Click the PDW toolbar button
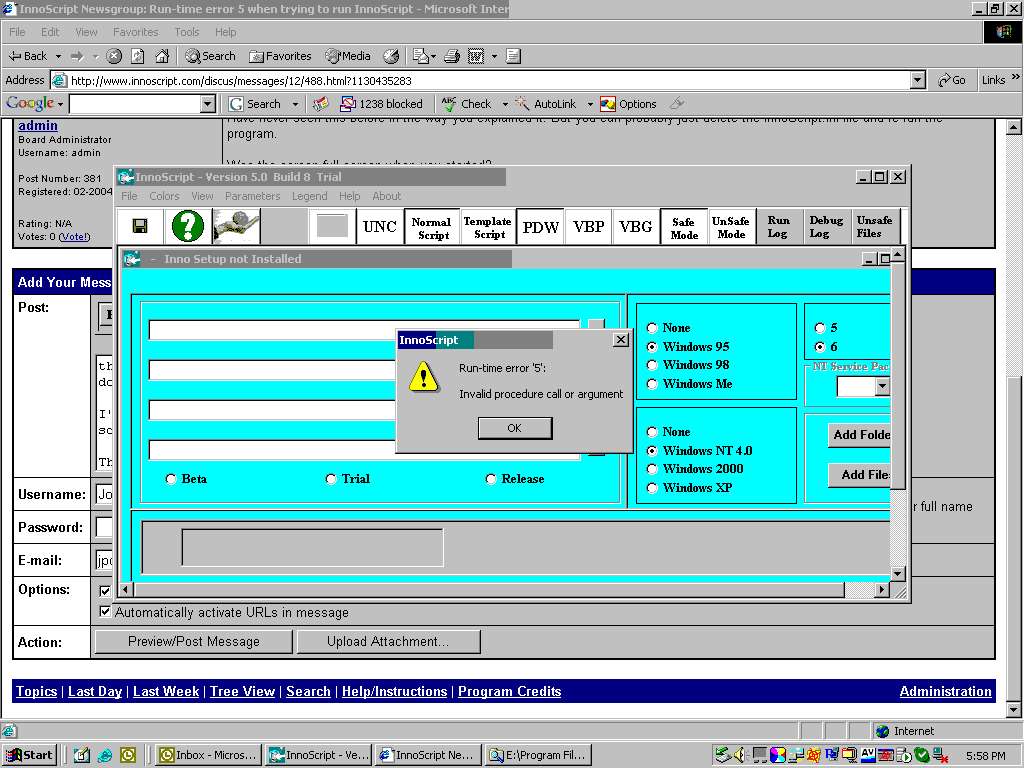Image resolution: width=1024 pixels, height=768 pixels. click(541, 227)
